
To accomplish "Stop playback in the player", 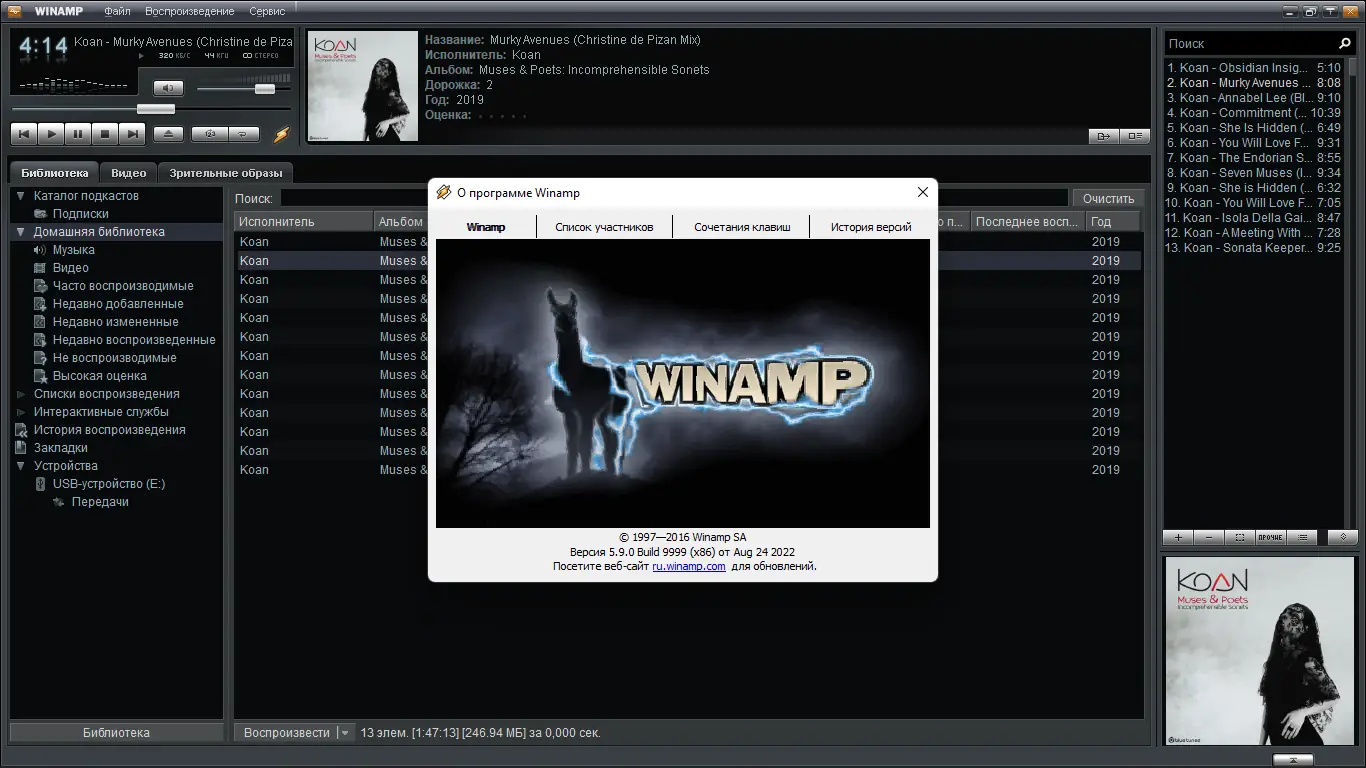I will coord(105,134).
